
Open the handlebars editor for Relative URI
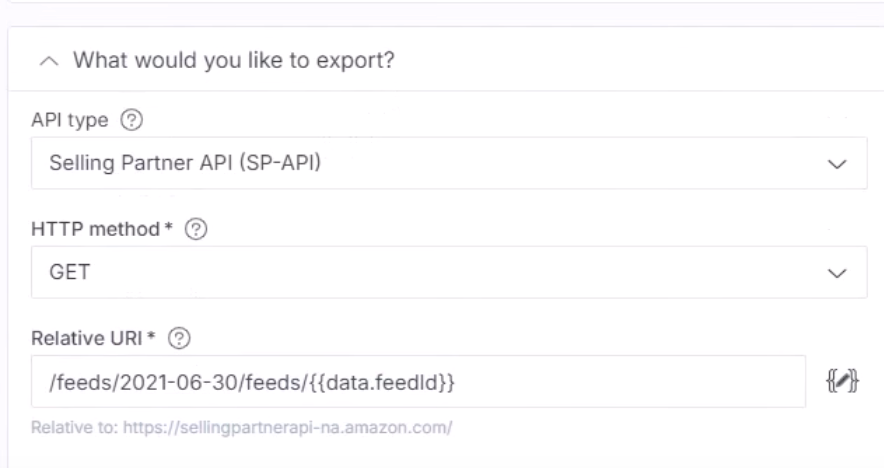click(842, 381)
